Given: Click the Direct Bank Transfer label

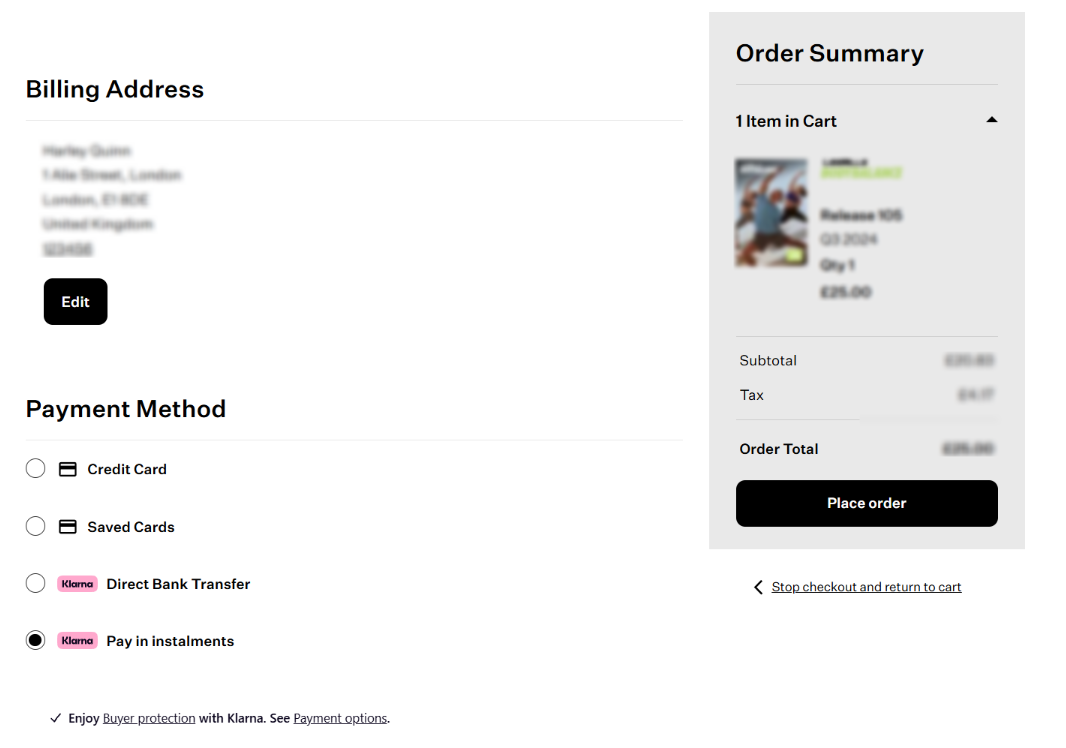Looking at the screenshot, I should coord(178,584).
